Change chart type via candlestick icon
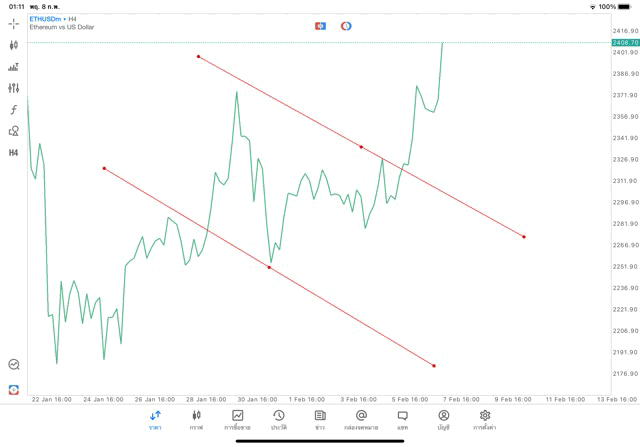This screenshot has width=640, height=447. (x=14, y=45)
